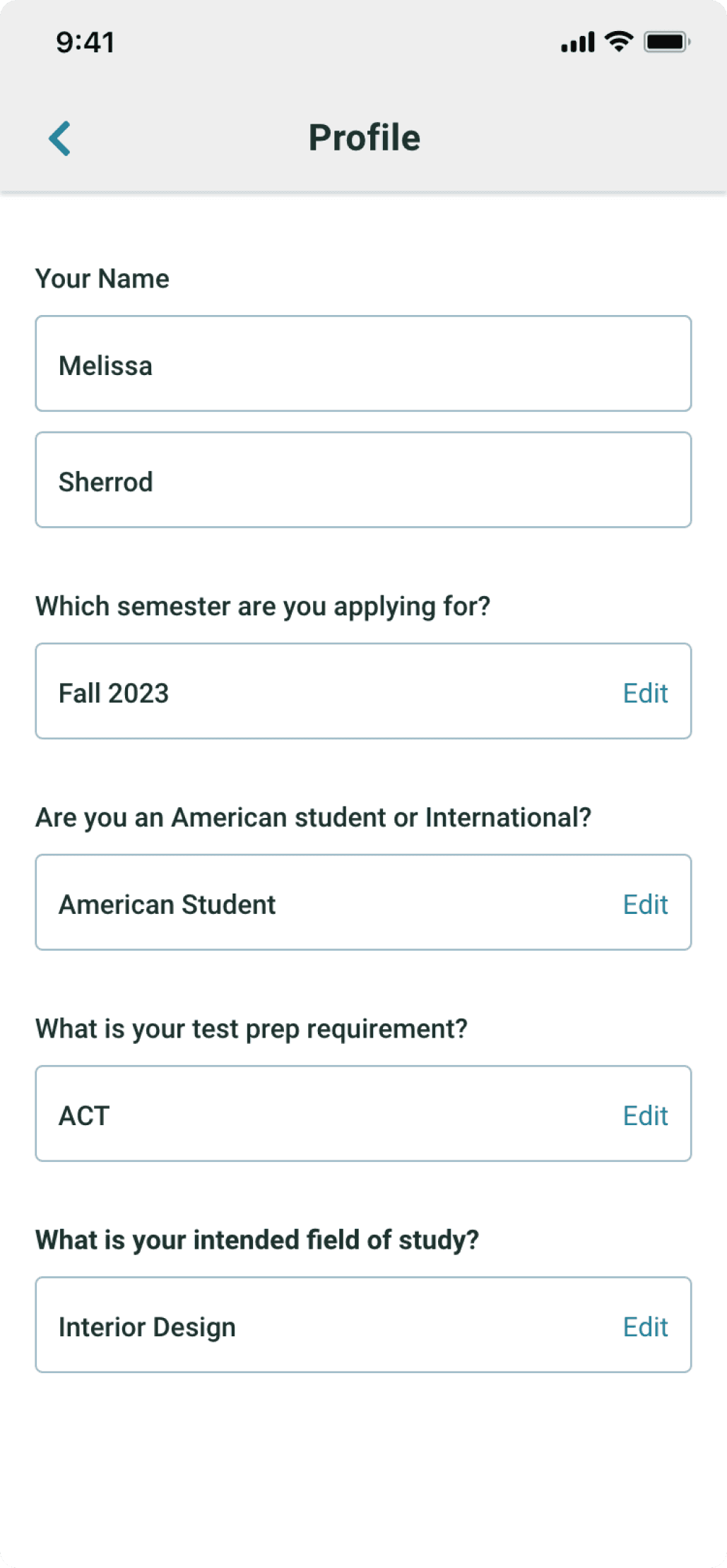Click the 9:41 clock in status bar
This screenshot has height=1568, width=727.
tap(85, 42)
